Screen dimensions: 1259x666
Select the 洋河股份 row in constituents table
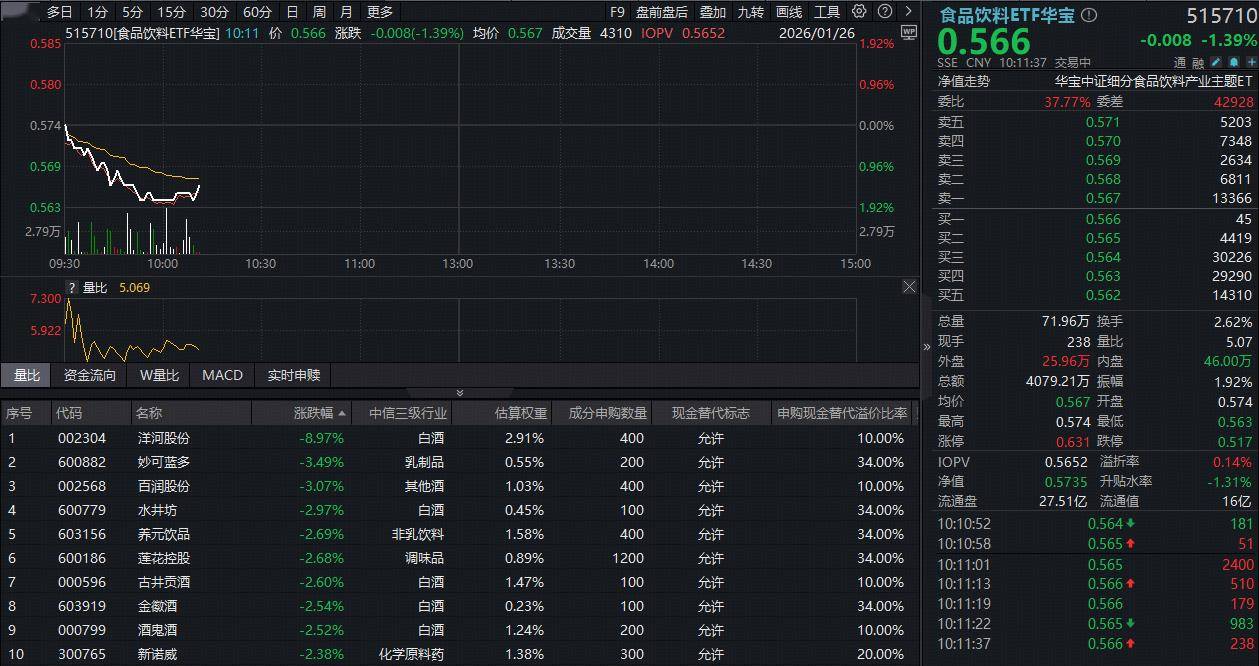(164, 438)
